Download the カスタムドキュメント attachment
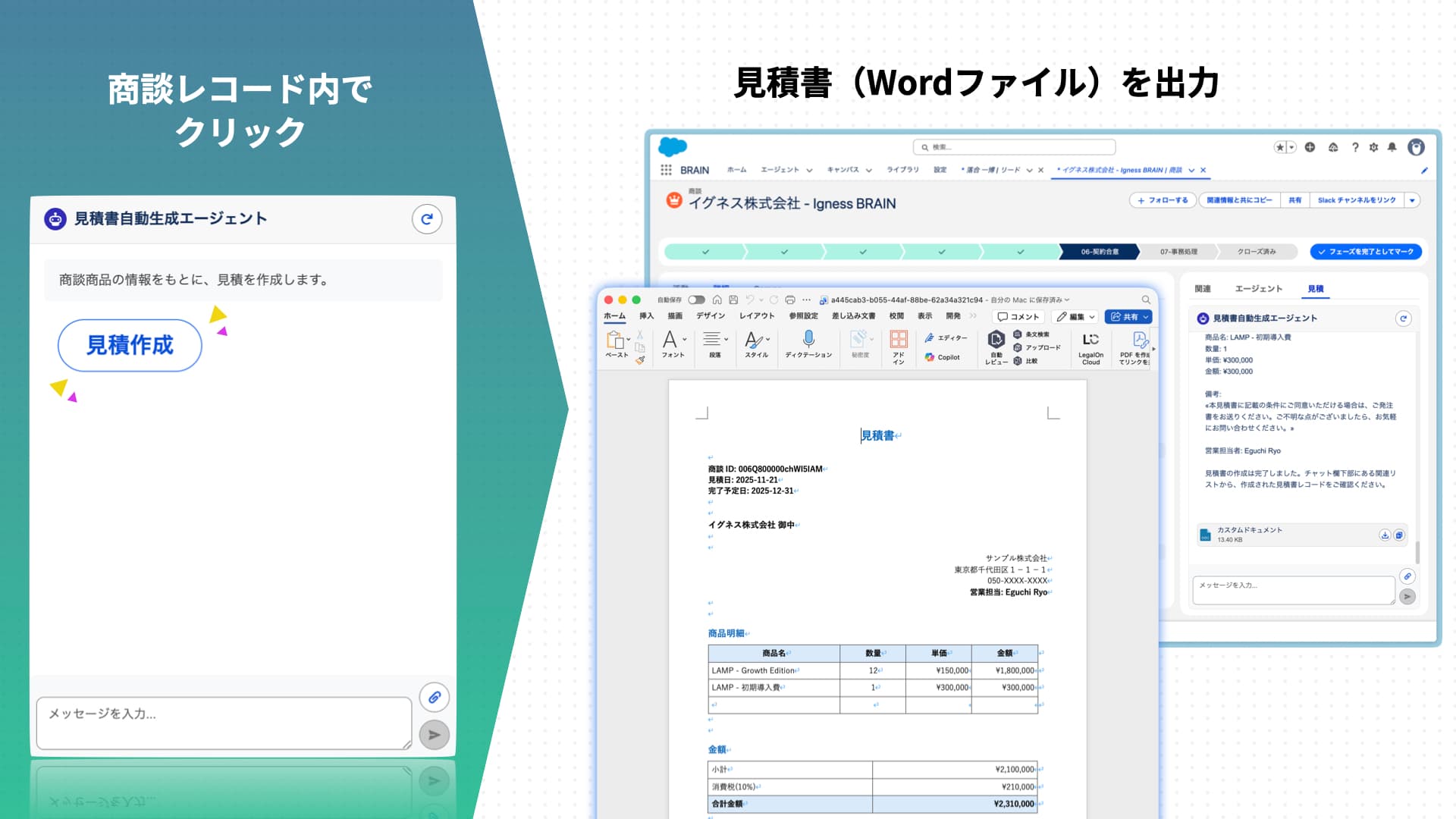Screen dimensions: 1456x819 [x=1385, y=534]
